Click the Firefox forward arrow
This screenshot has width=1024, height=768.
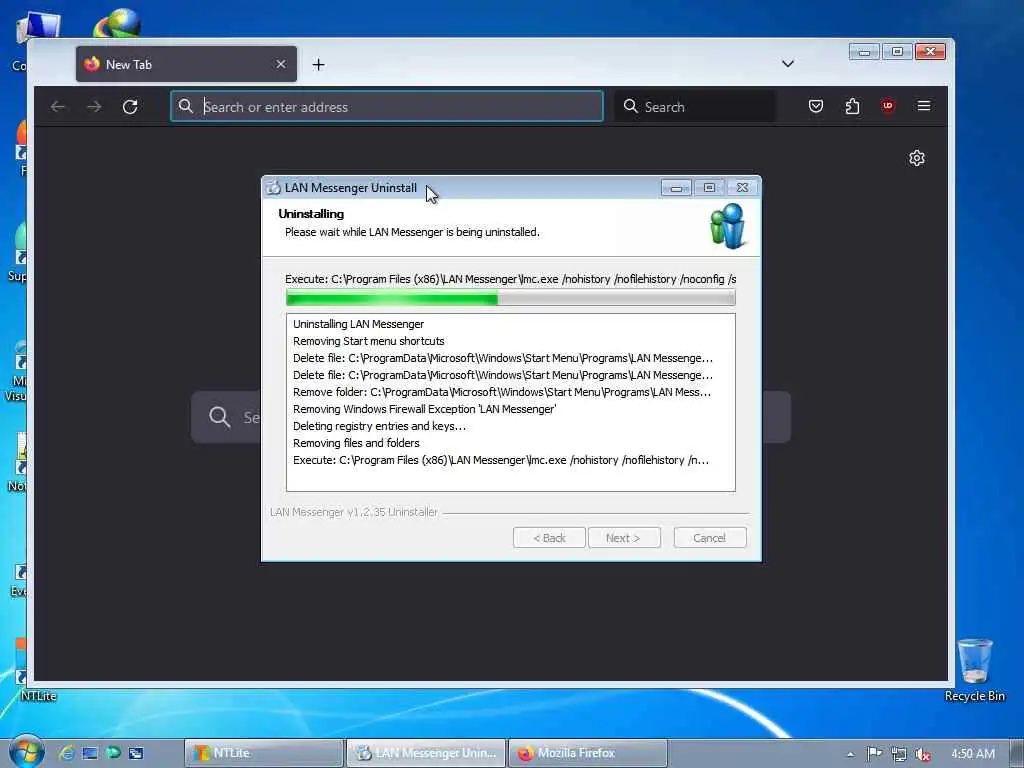[x=94, y=106]
